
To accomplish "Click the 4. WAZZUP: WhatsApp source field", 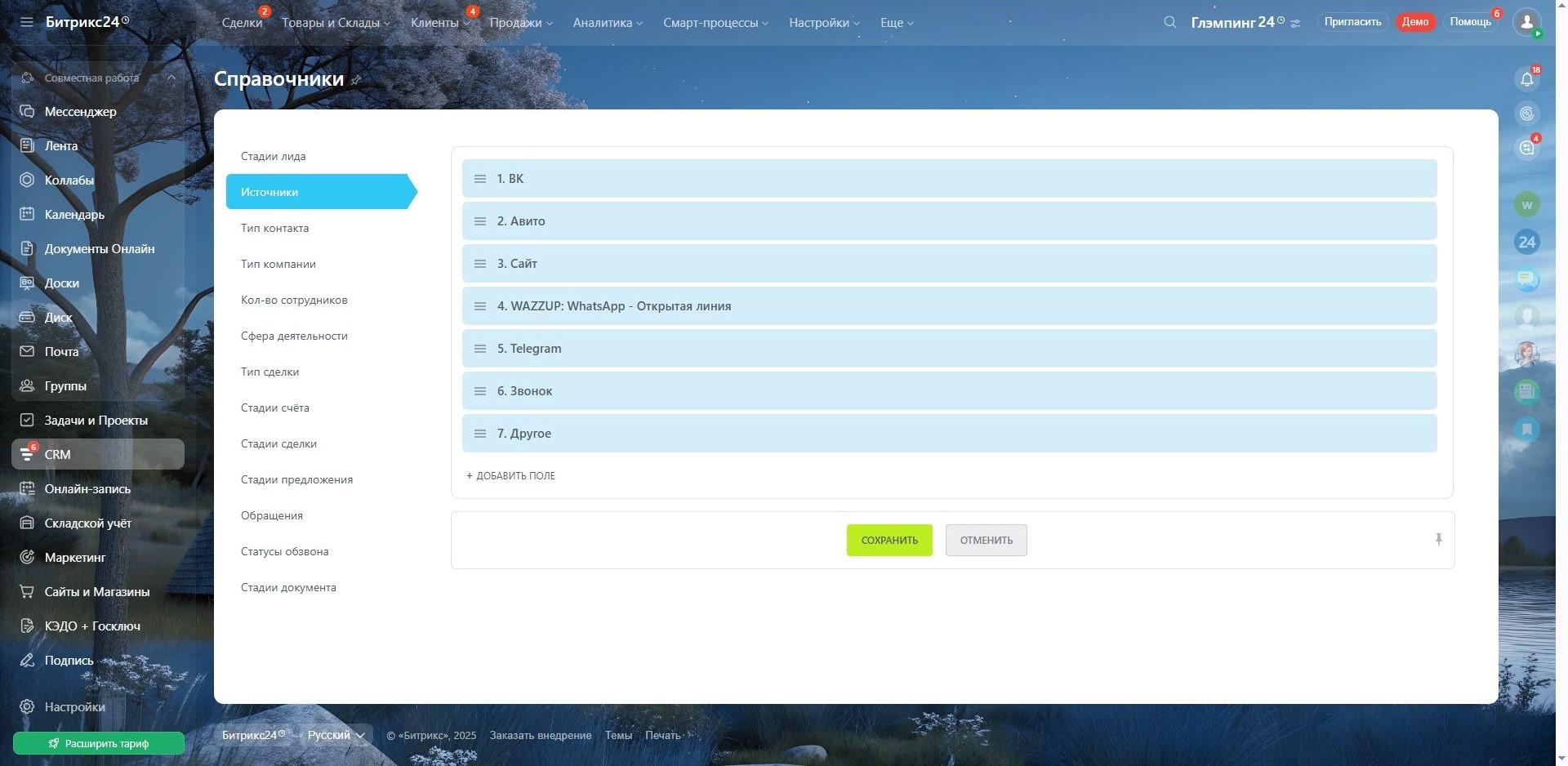I will pos(949,306).
